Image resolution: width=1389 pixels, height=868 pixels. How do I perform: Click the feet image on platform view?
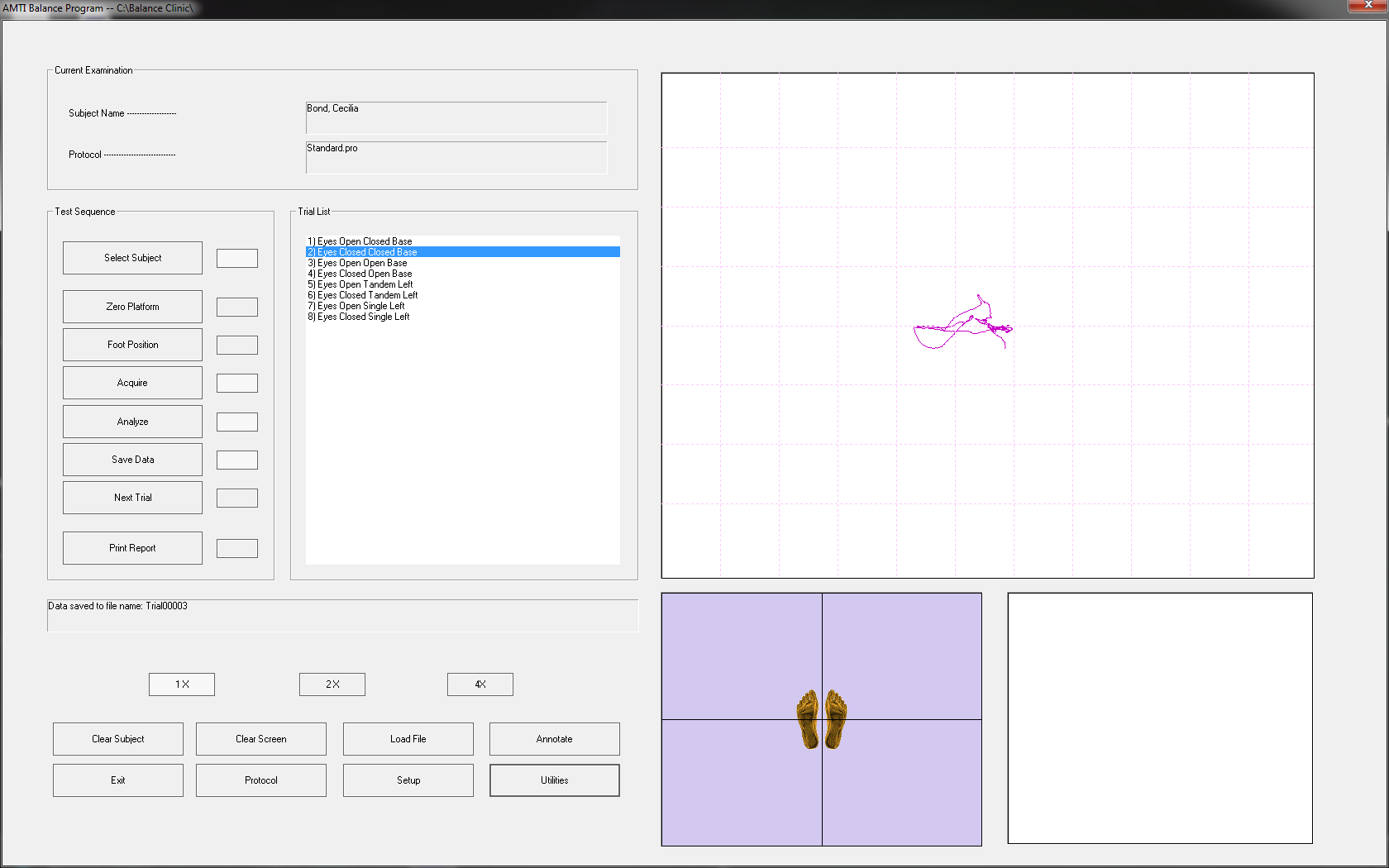tap(821, 719)
